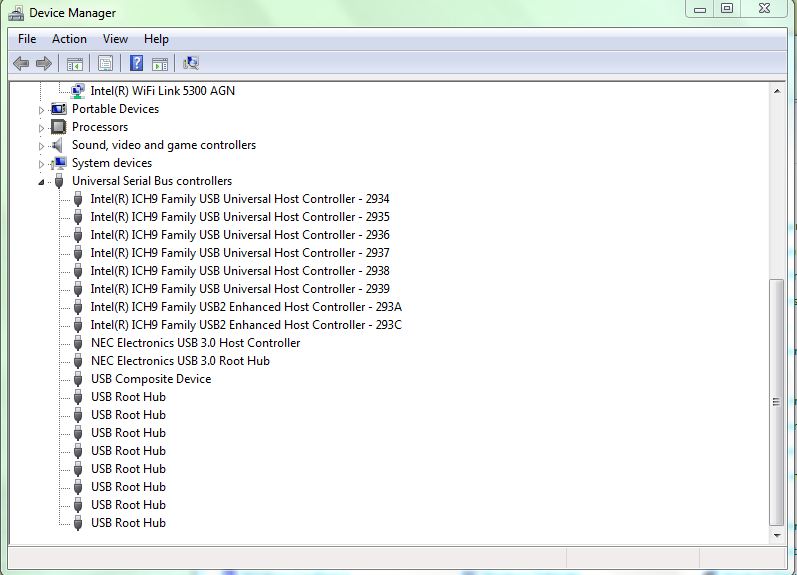Expand Sound, video and game controllers
This screenshot has height=575, width=797.
tap(41, 146)
